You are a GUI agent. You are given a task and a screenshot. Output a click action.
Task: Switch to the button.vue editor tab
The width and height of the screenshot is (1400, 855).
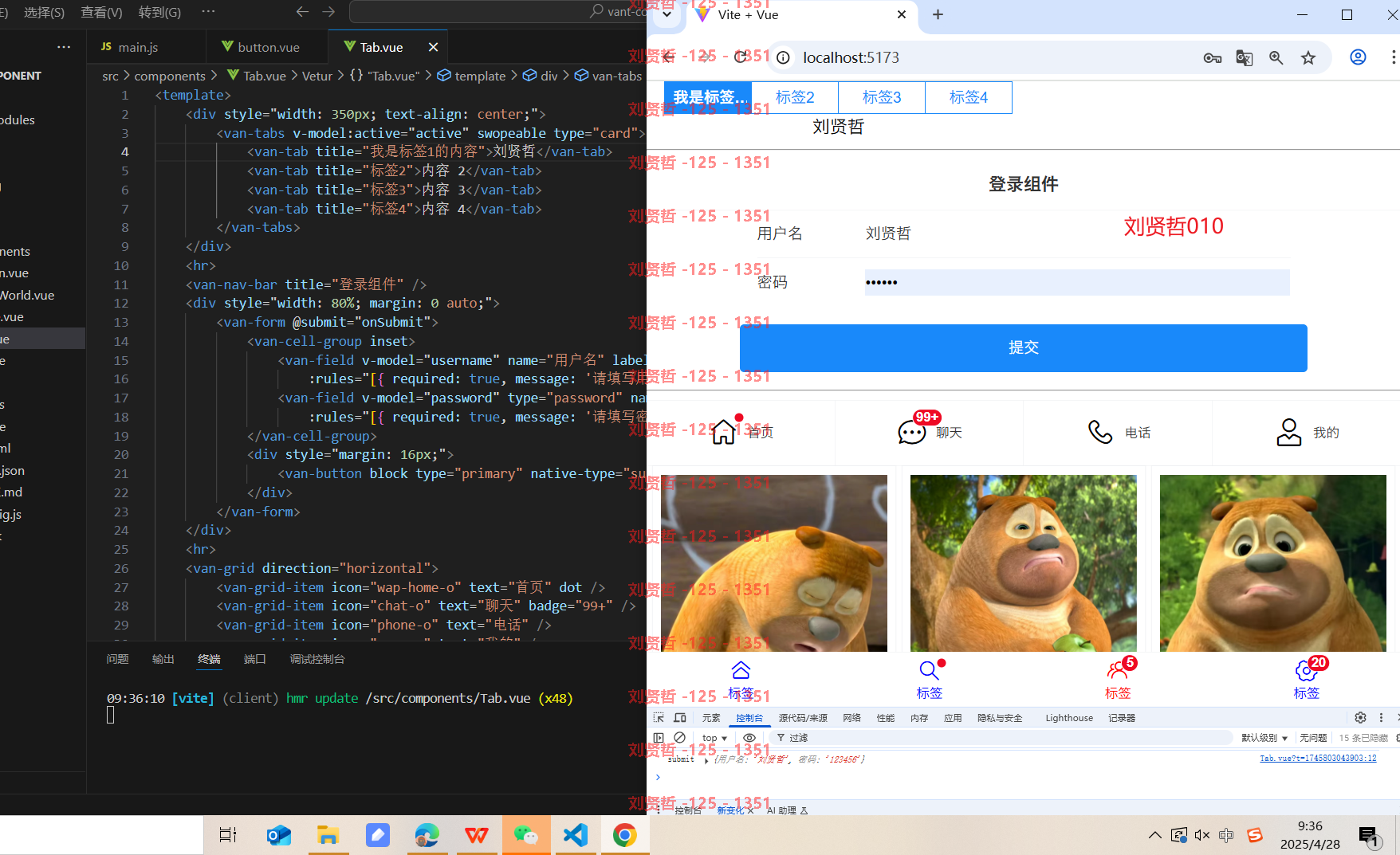click(261, 47)
